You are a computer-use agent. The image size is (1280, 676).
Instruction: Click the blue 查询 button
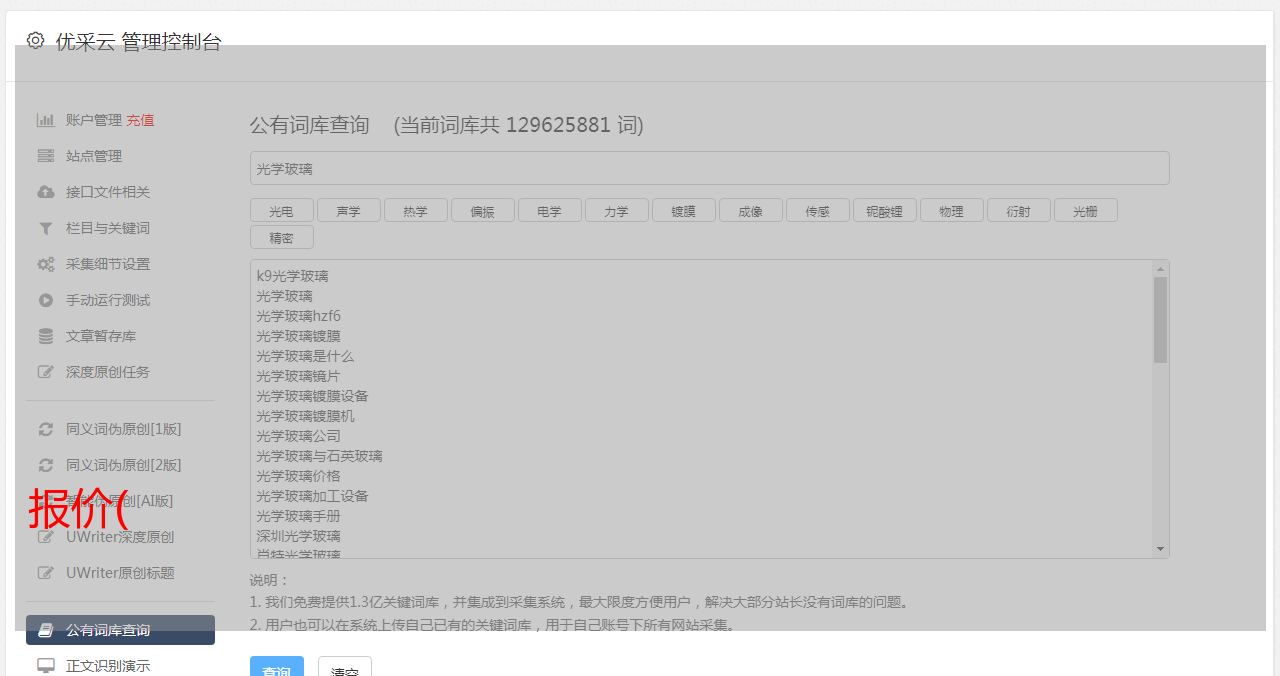click(x=277, y=668)
